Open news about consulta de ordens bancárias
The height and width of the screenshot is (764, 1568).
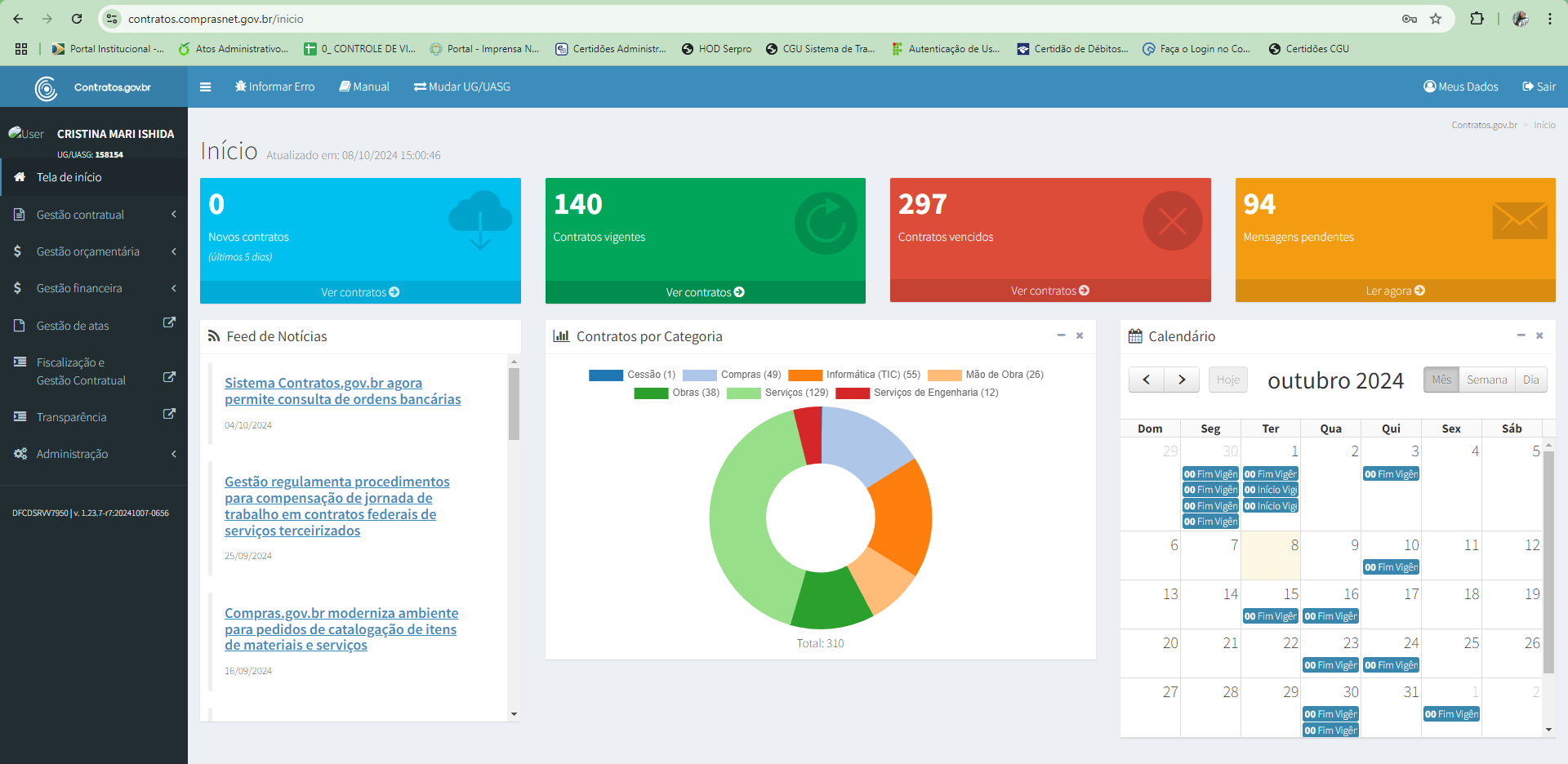coord(343,391)
